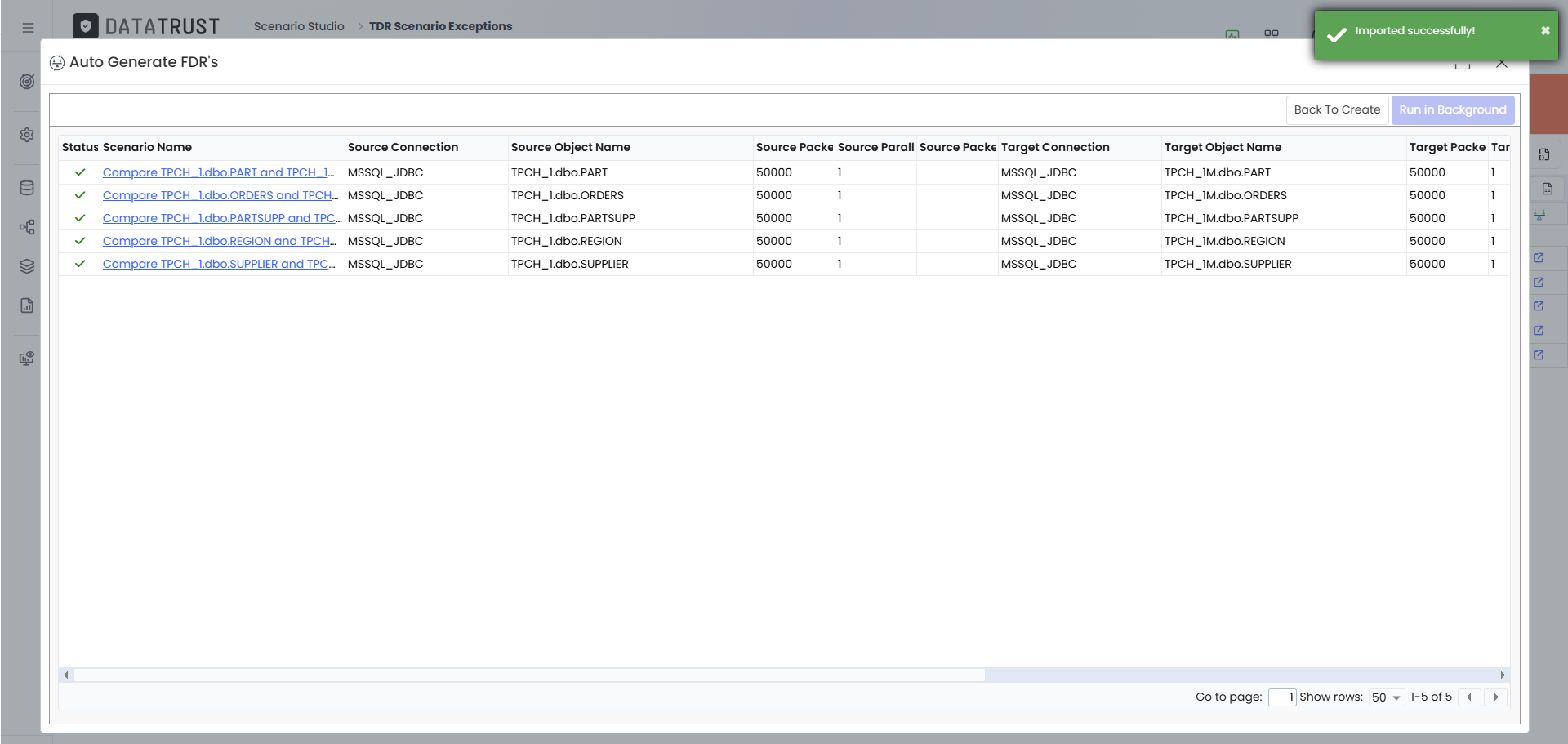Image resolution: width=1568 pixels, height=744 pixels.
Task: Select the TPCH_1M.dbo.ORDERS target object cell
Action: [x=1284, y=195]
